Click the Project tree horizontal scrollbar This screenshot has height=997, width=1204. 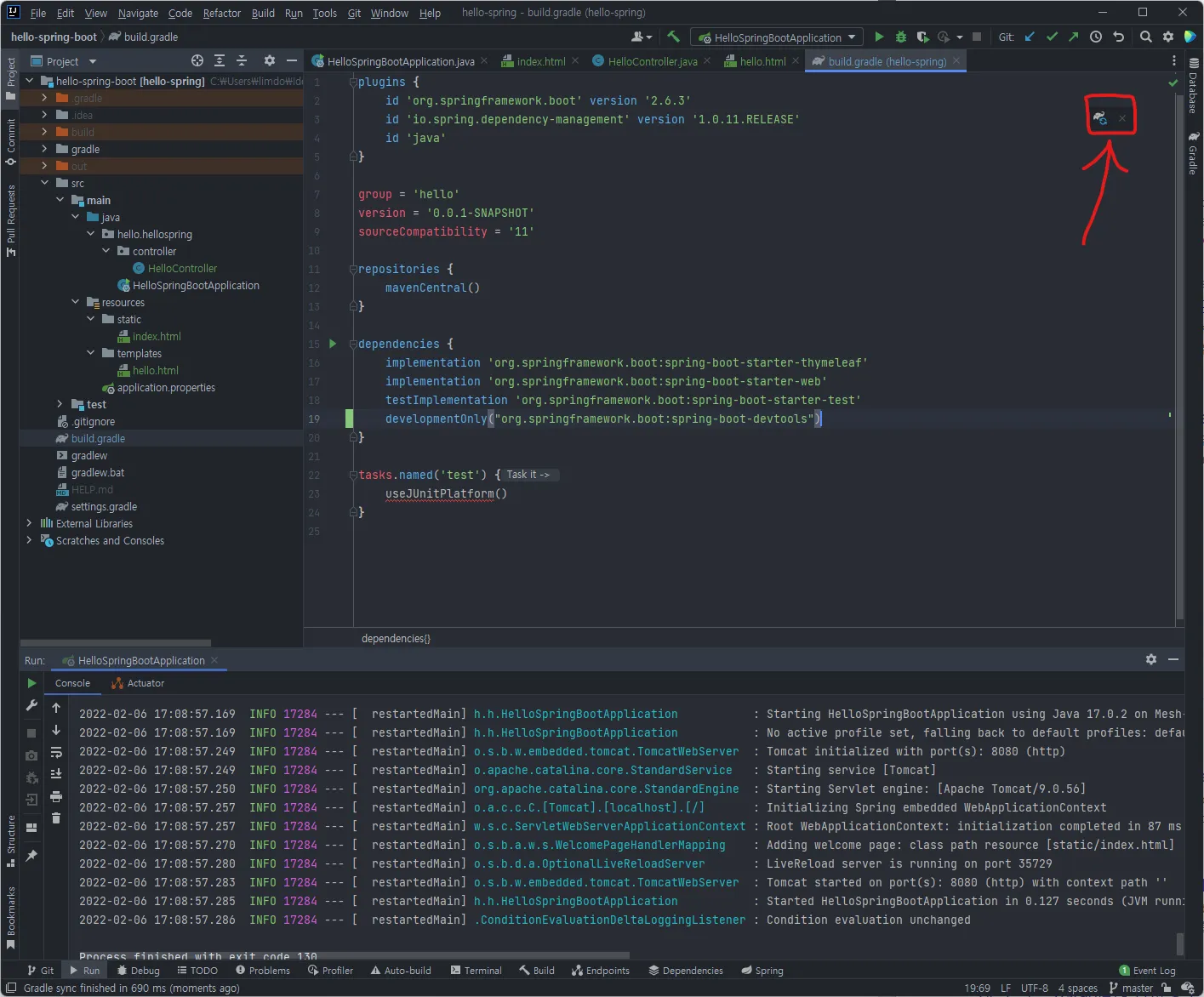(x=116, y=643)
